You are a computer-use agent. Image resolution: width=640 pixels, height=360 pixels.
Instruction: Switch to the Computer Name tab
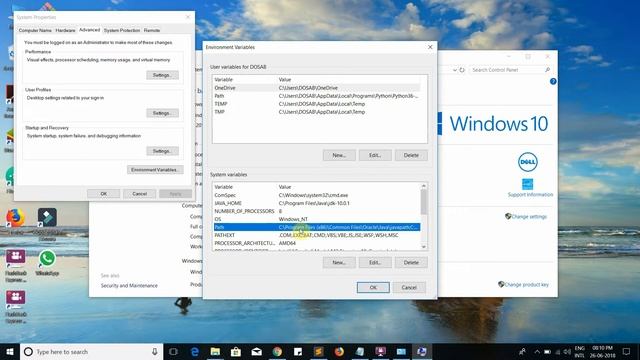(x=35, y=30)
